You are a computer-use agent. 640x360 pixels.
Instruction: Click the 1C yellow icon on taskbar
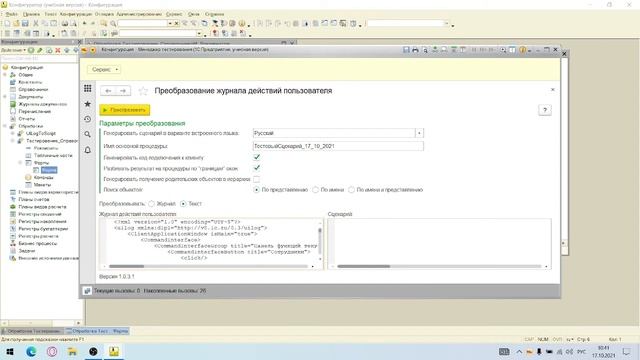[114, 351]
